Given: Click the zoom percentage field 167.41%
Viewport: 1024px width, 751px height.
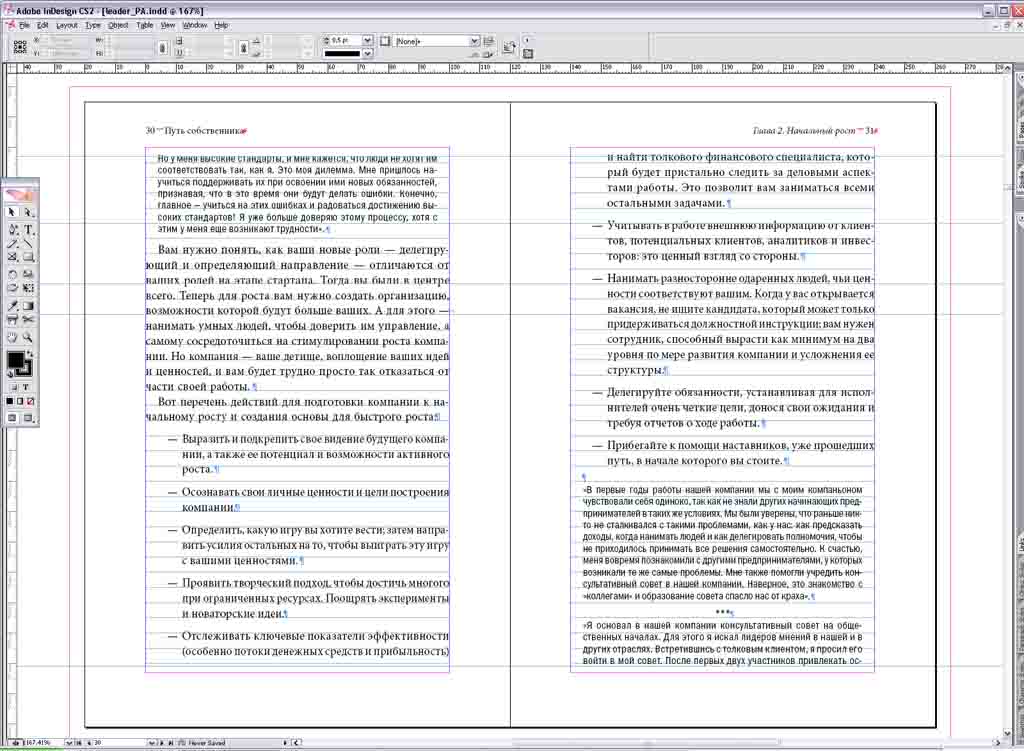Looking at the screenshot, I should click(45, 743).
